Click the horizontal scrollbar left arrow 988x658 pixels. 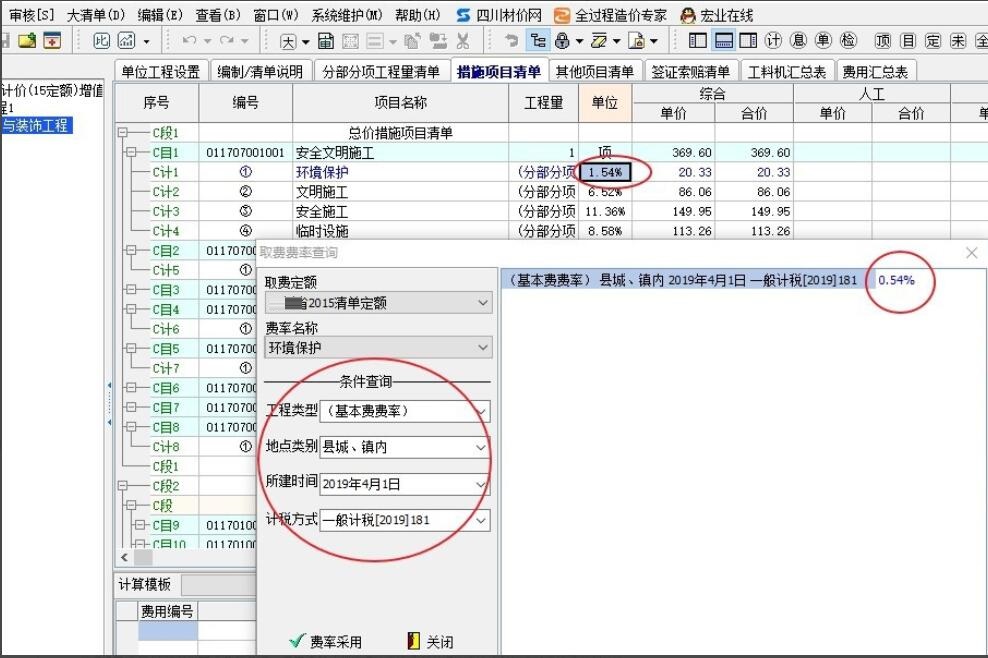(x=124, y=557)
